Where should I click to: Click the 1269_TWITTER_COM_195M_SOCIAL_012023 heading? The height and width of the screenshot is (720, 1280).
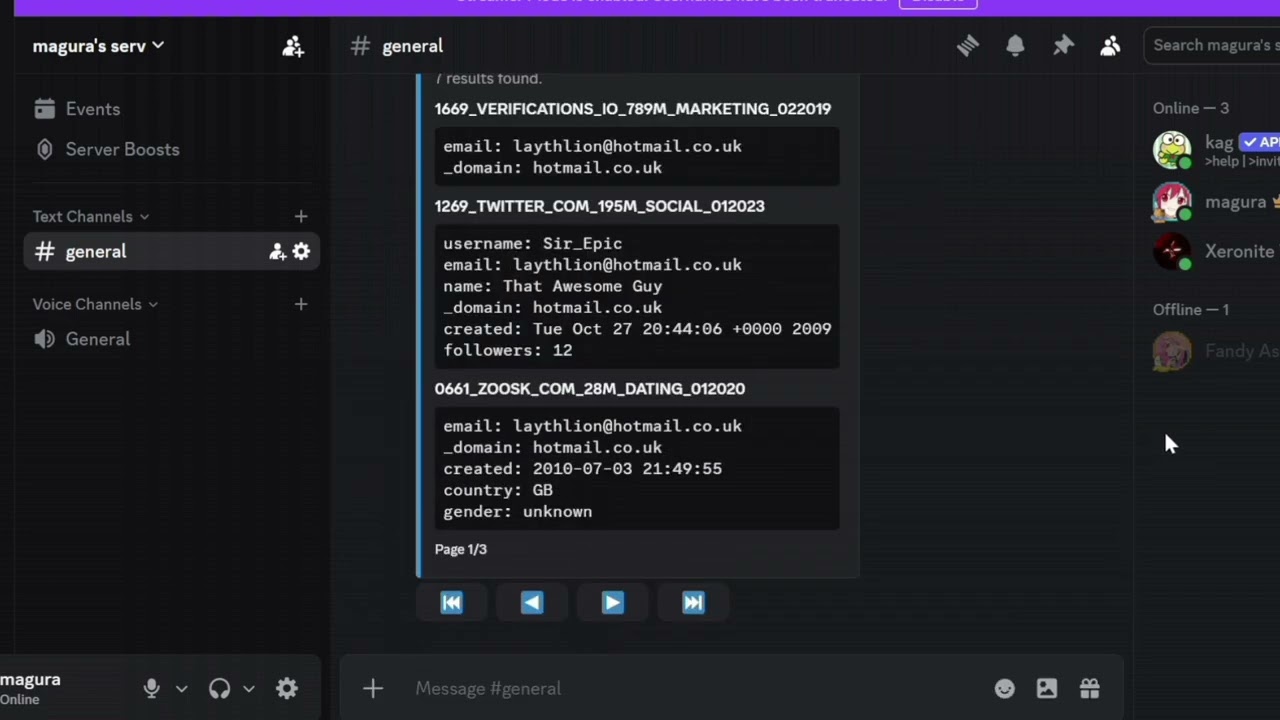[x=599, y=206]
